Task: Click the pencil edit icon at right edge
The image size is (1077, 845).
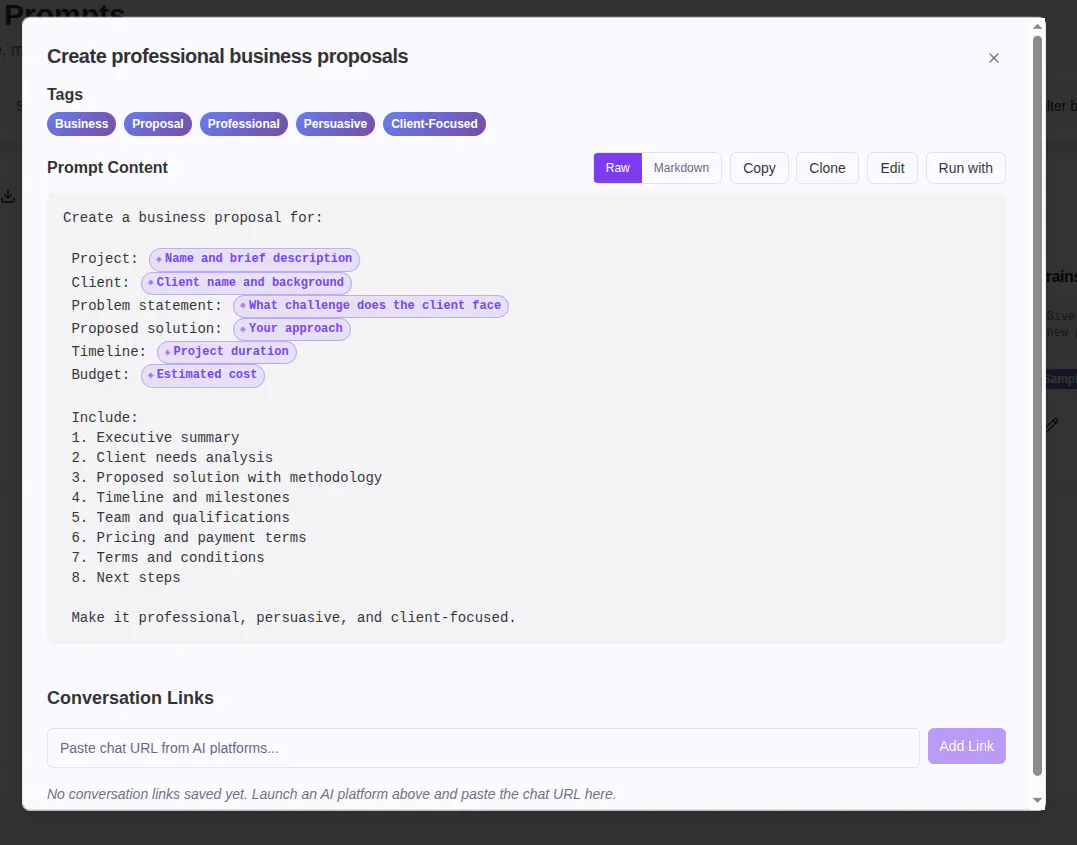Action: [1052, 425]
